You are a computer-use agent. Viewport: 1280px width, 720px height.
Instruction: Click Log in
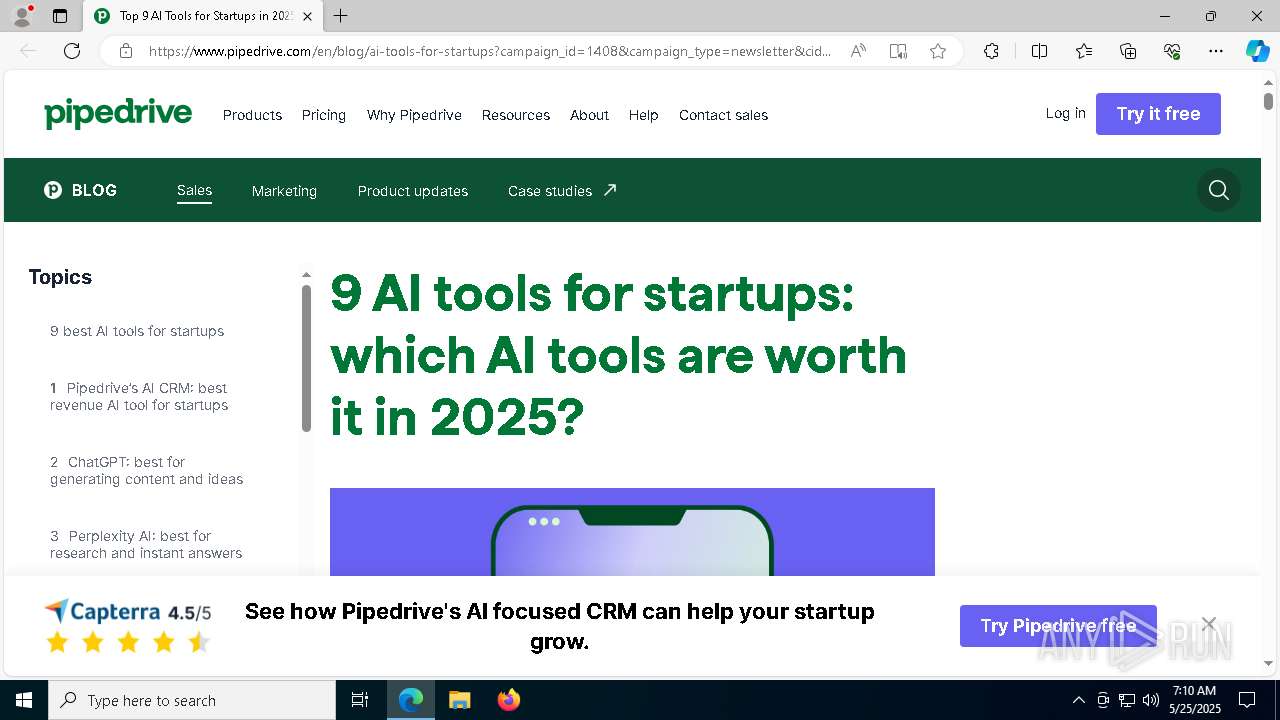tap(1065, 113)
